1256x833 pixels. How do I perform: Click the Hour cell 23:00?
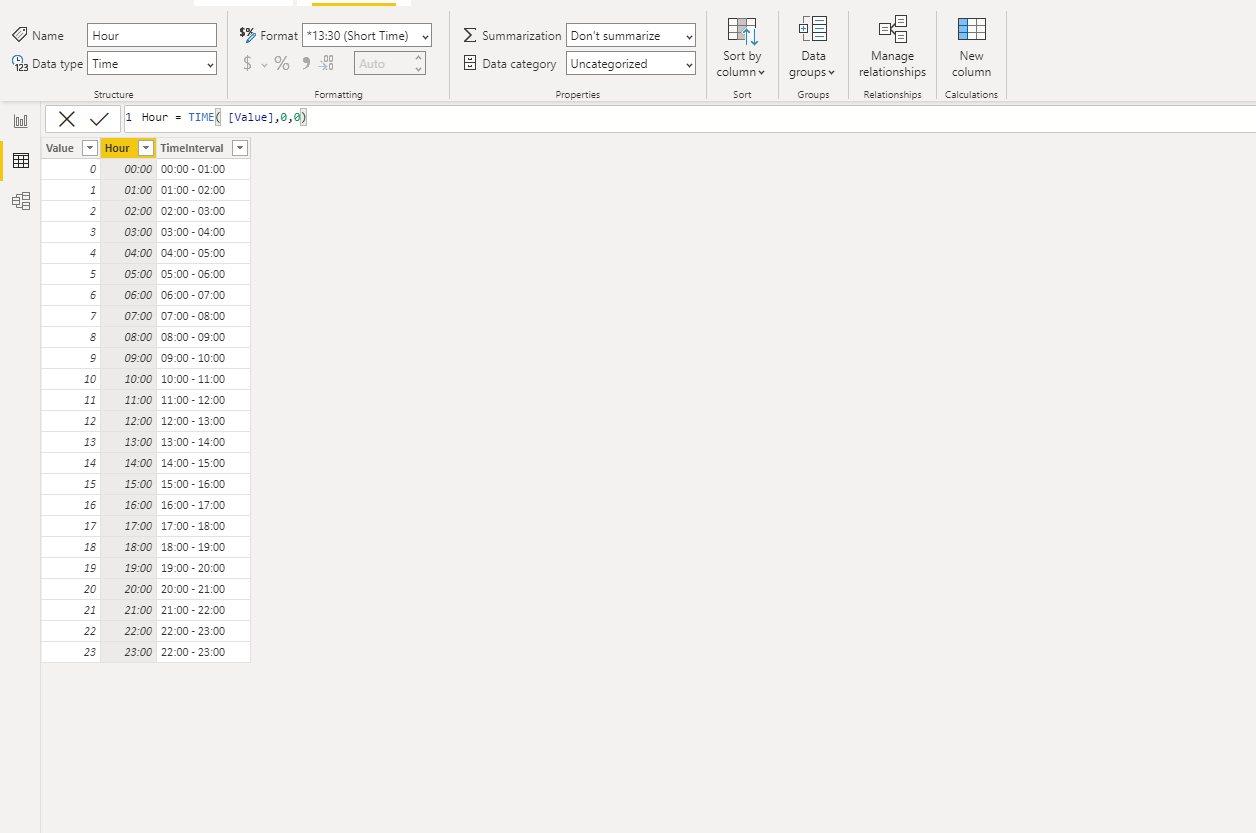pyautogui.click(x=128, y=652)
